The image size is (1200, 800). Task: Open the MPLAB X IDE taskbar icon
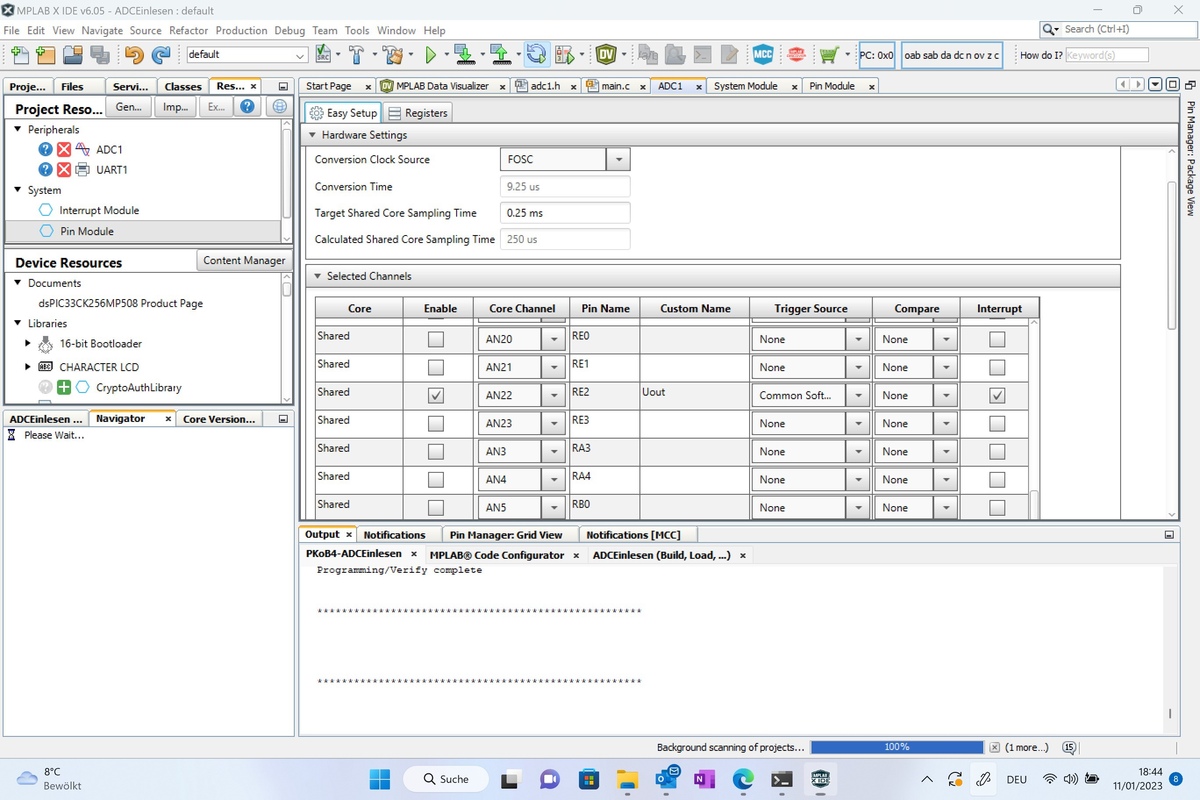pyautogui.click(x=820, y=778)
